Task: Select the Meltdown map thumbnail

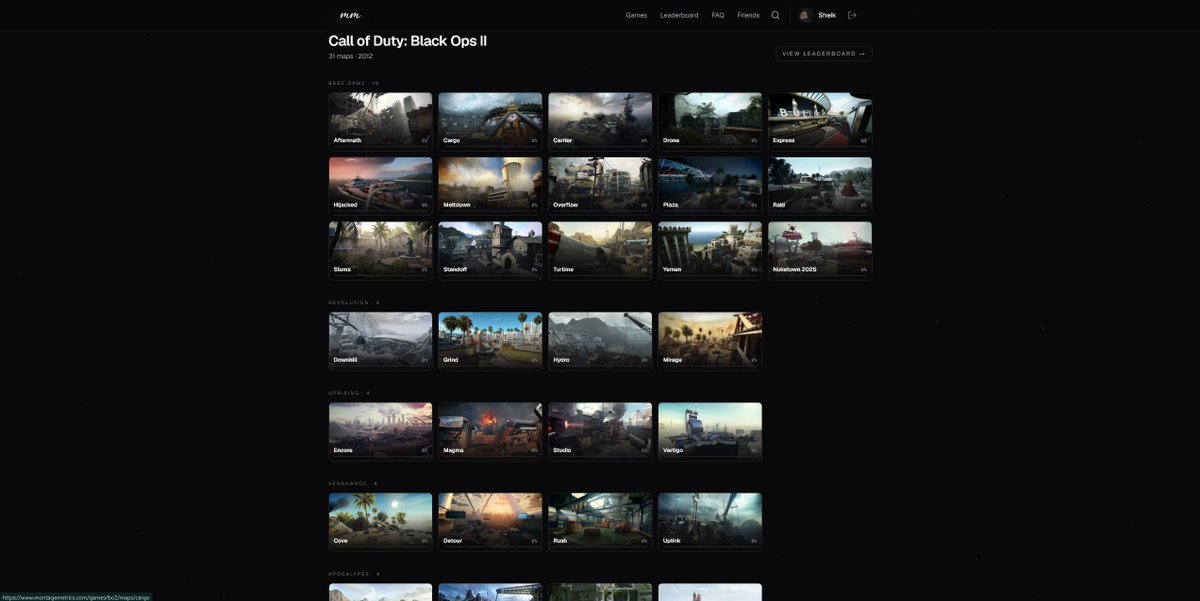Action: click(x=491, y=185)
